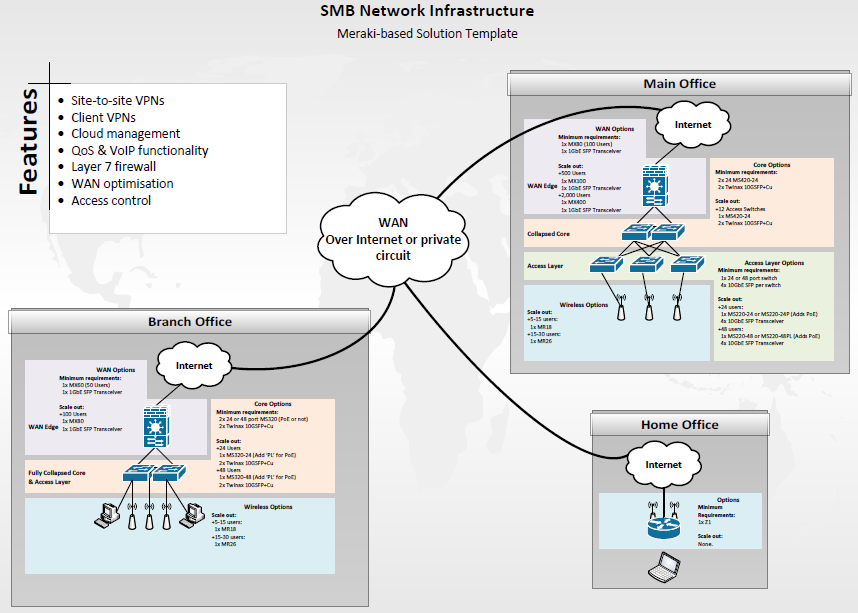Click the vertical 'Features' heading

[28, 141]
